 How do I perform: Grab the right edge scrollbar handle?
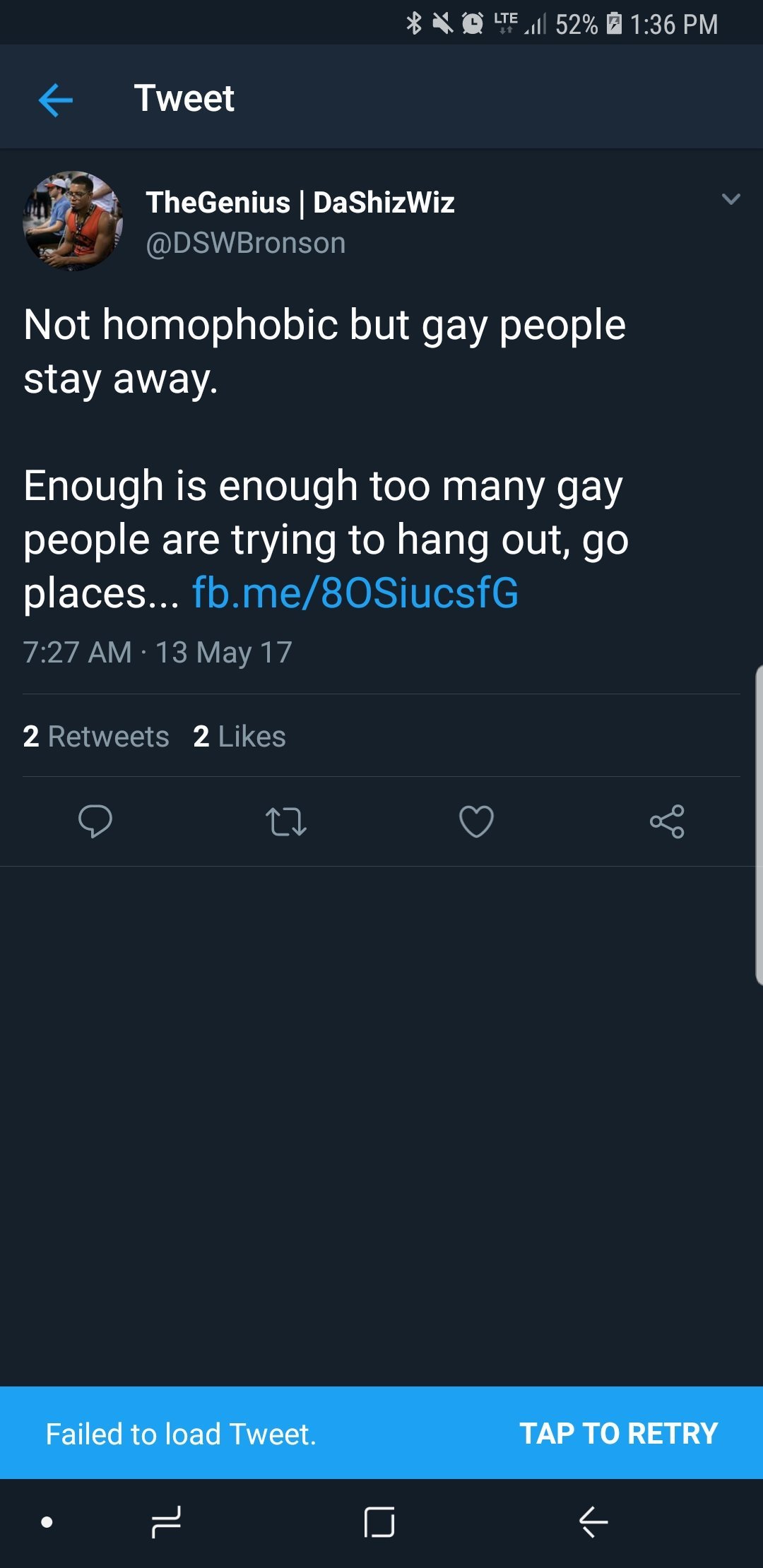point(758,824)
